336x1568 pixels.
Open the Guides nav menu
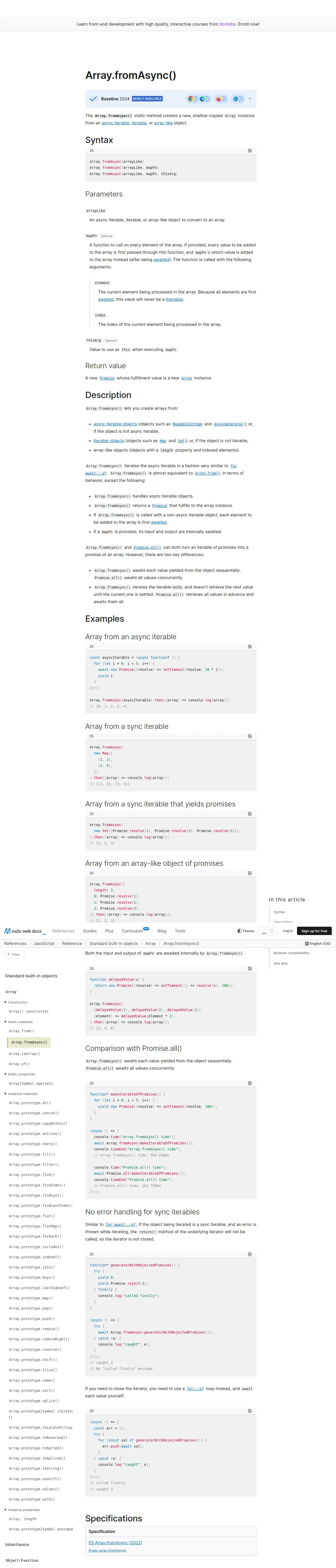click(90, 931)
